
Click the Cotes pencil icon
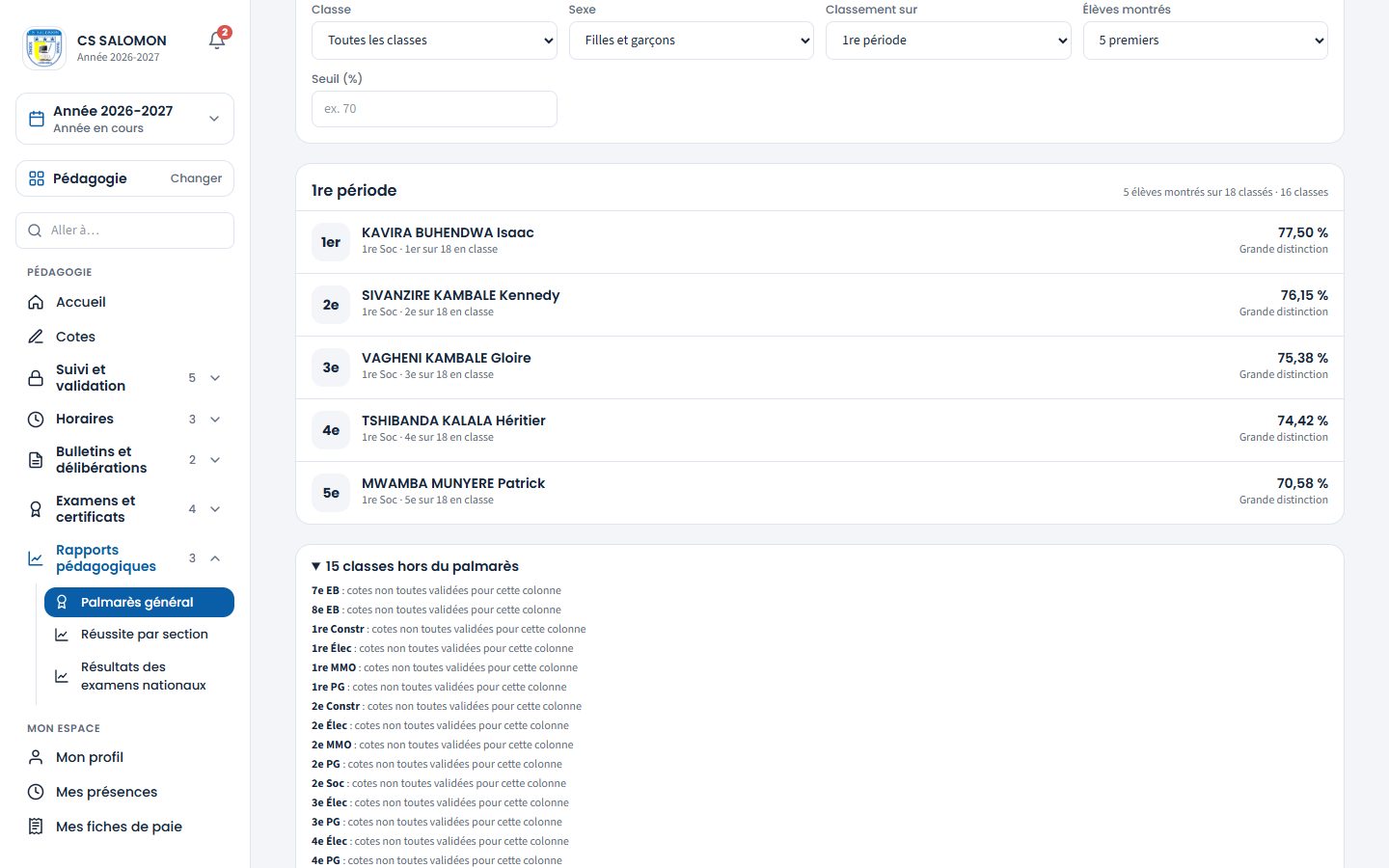(36, 337)
